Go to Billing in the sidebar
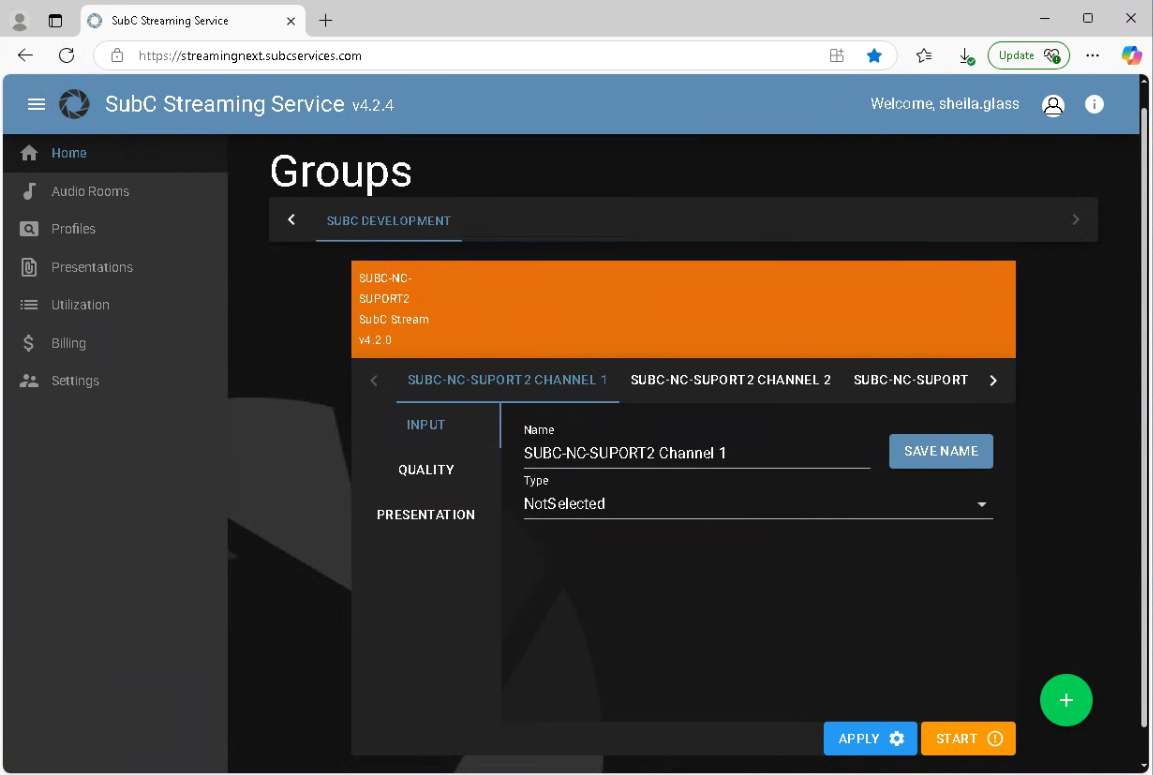Viewport: 1153px width, 775px height. tap(68, 343)
